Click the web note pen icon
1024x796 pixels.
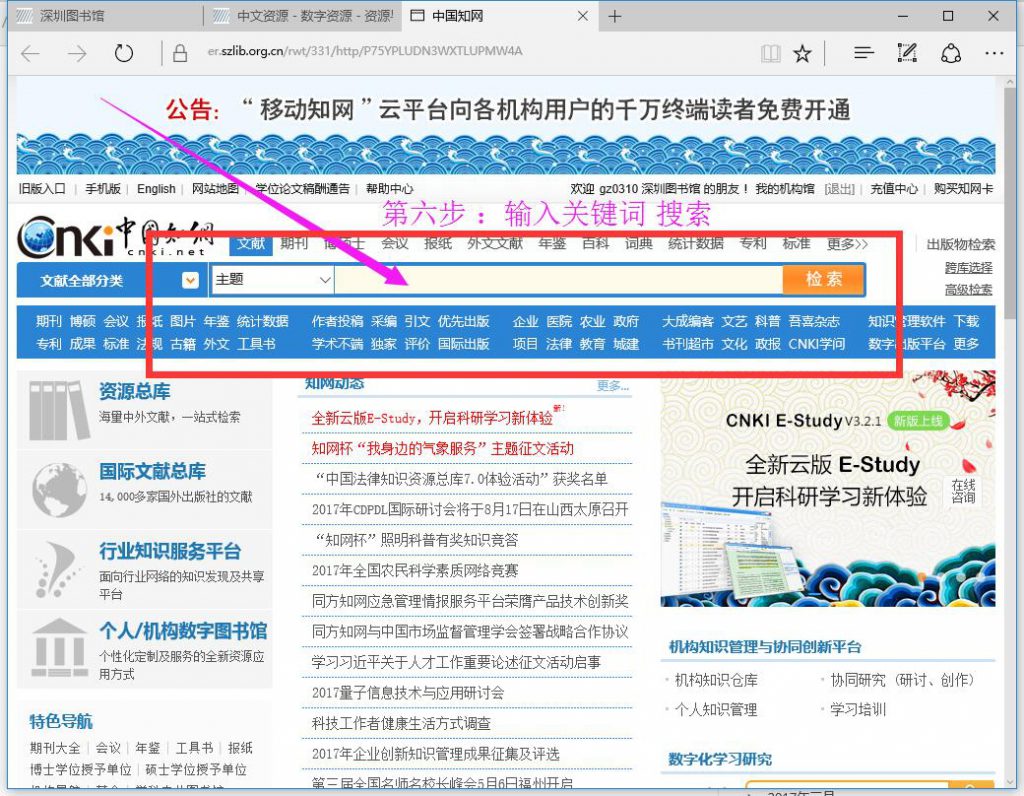click(x=908, y=53)
